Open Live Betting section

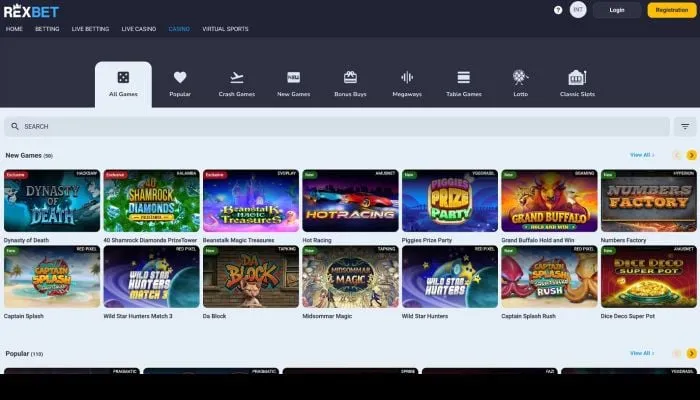[91, 29]
